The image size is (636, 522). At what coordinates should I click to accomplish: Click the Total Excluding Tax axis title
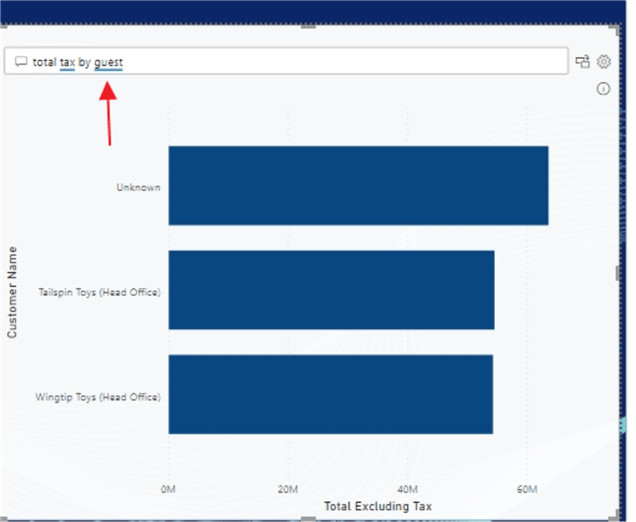coord(378,506)
